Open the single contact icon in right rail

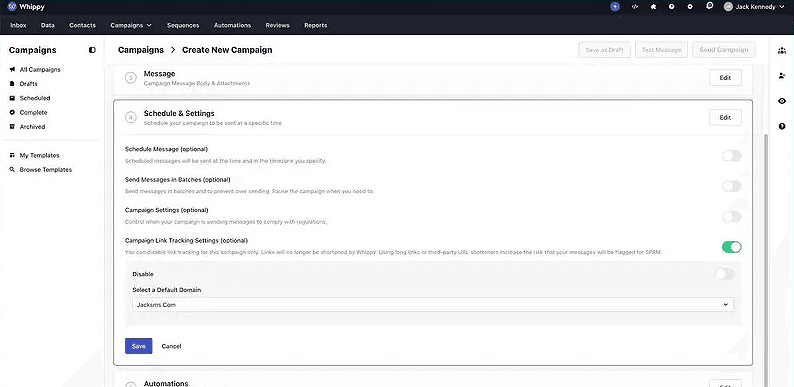click(782, 75)
